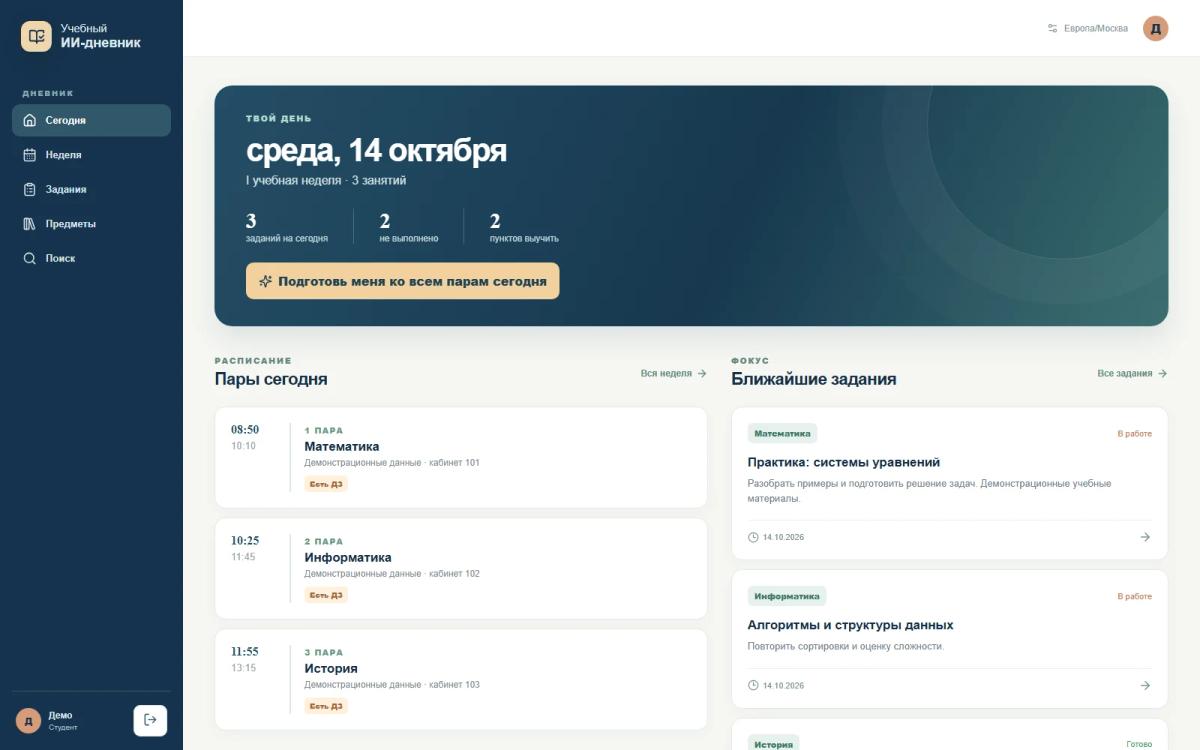Viewport: 1200px width, 750px height.
Task: Open the Все задания link
Action: point(1132,373)
